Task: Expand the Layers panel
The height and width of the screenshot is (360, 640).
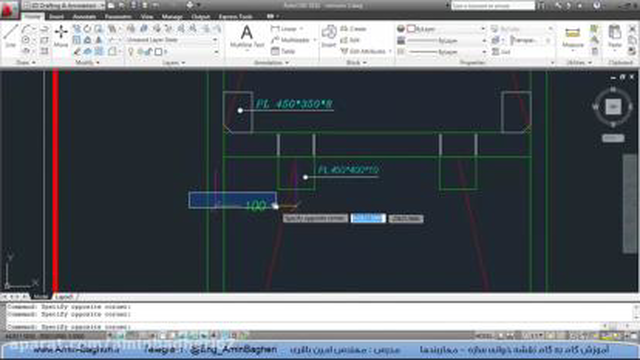Action: [174, 62]
